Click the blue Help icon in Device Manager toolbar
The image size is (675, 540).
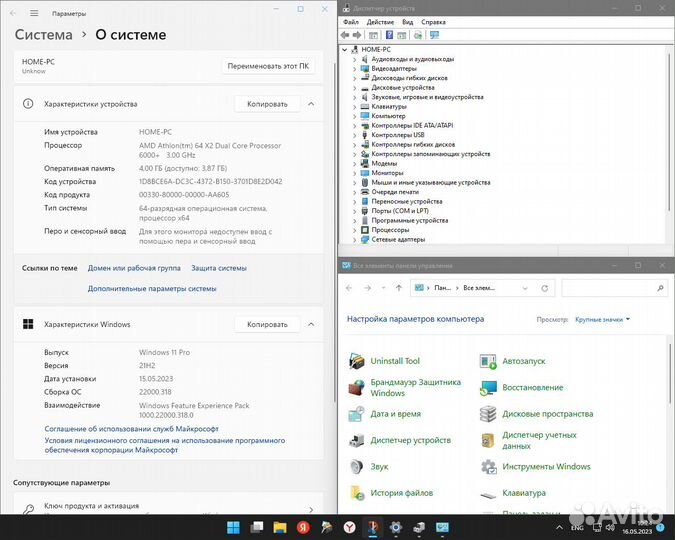[389, 35]
